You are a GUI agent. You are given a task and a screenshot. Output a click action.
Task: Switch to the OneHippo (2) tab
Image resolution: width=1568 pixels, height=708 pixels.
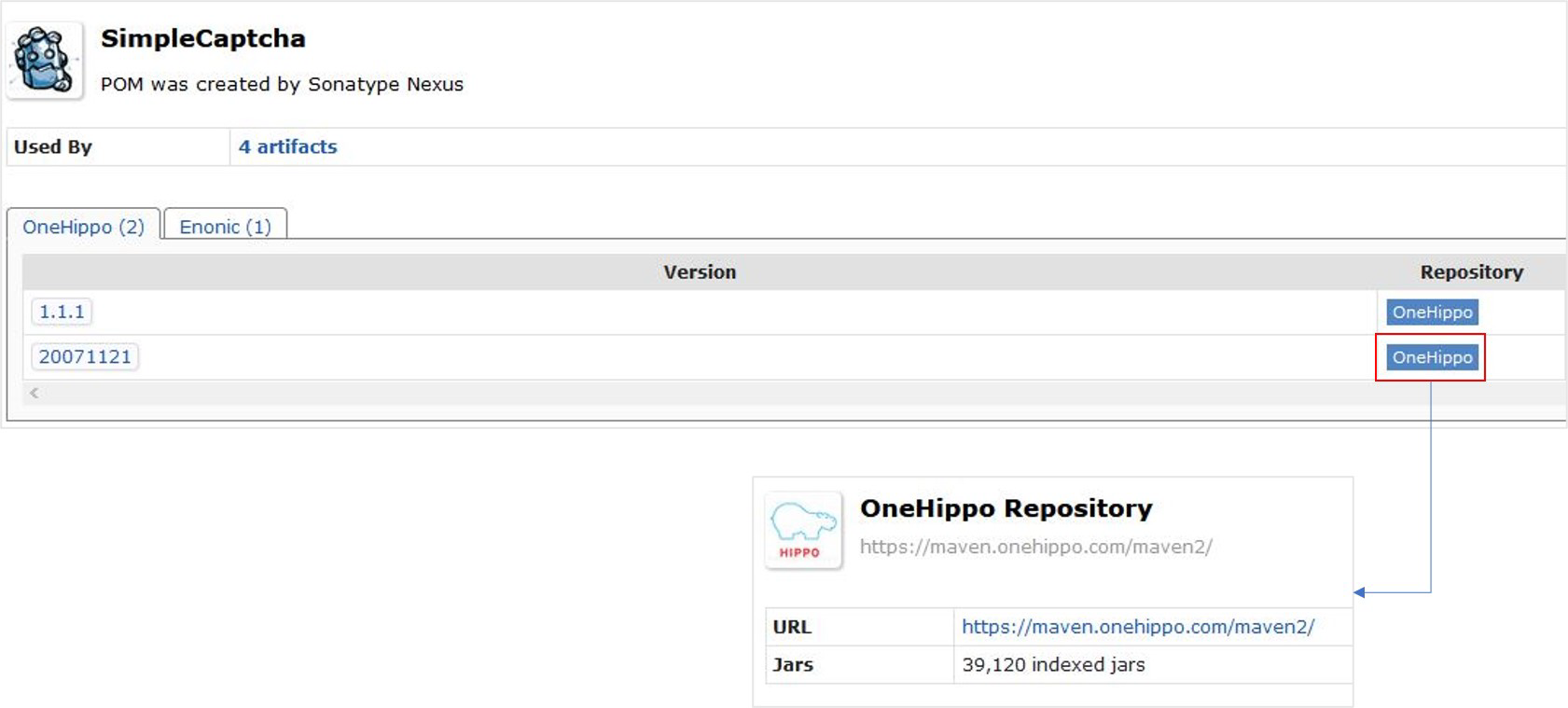click(83, 227)
